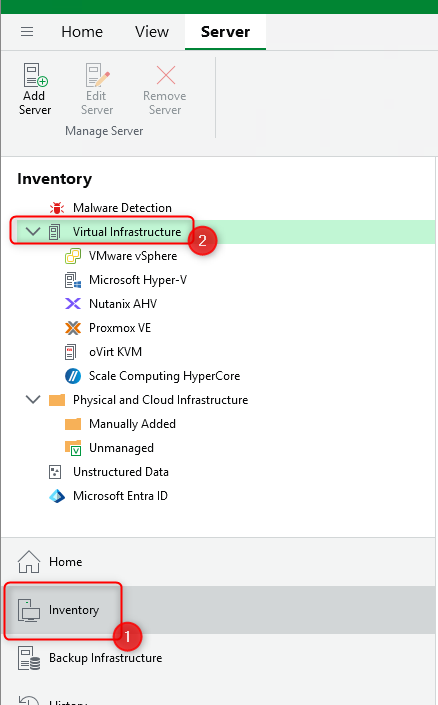
Task: Click the Add Server icon
Action: tap(35, 75)
